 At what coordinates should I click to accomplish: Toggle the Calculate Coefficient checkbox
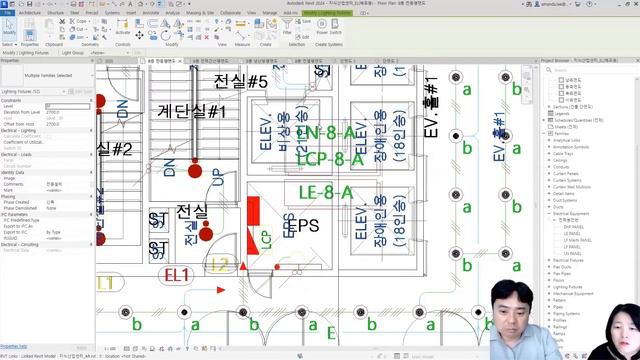point(49,136)
